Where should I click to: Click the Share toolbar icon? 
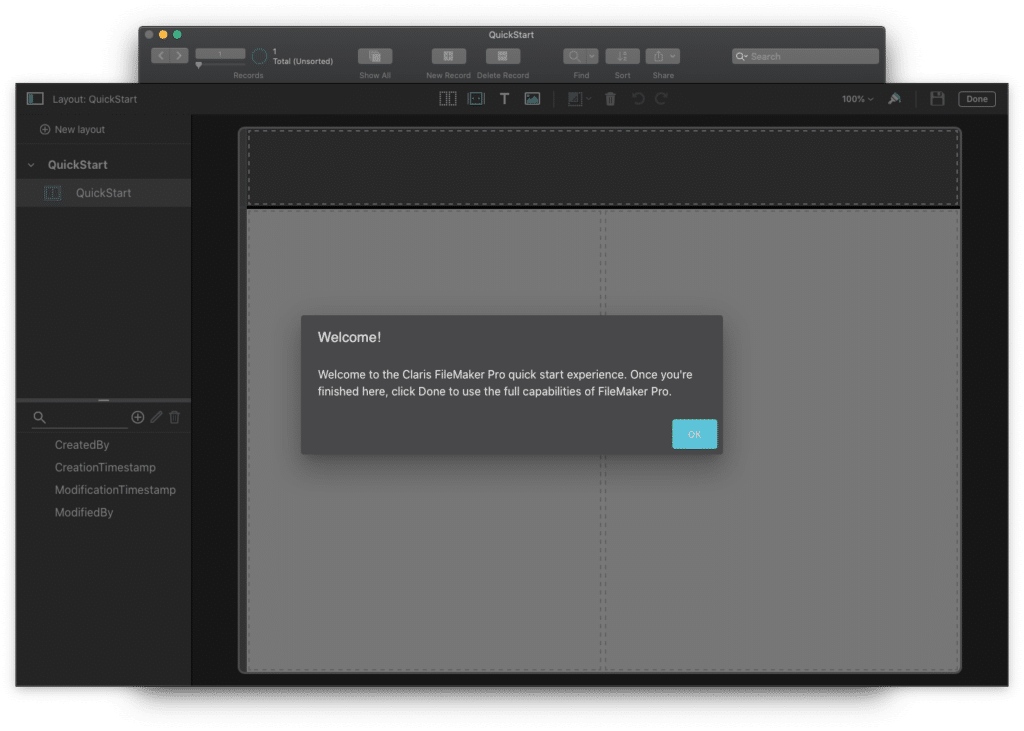(x=658, y=56)
